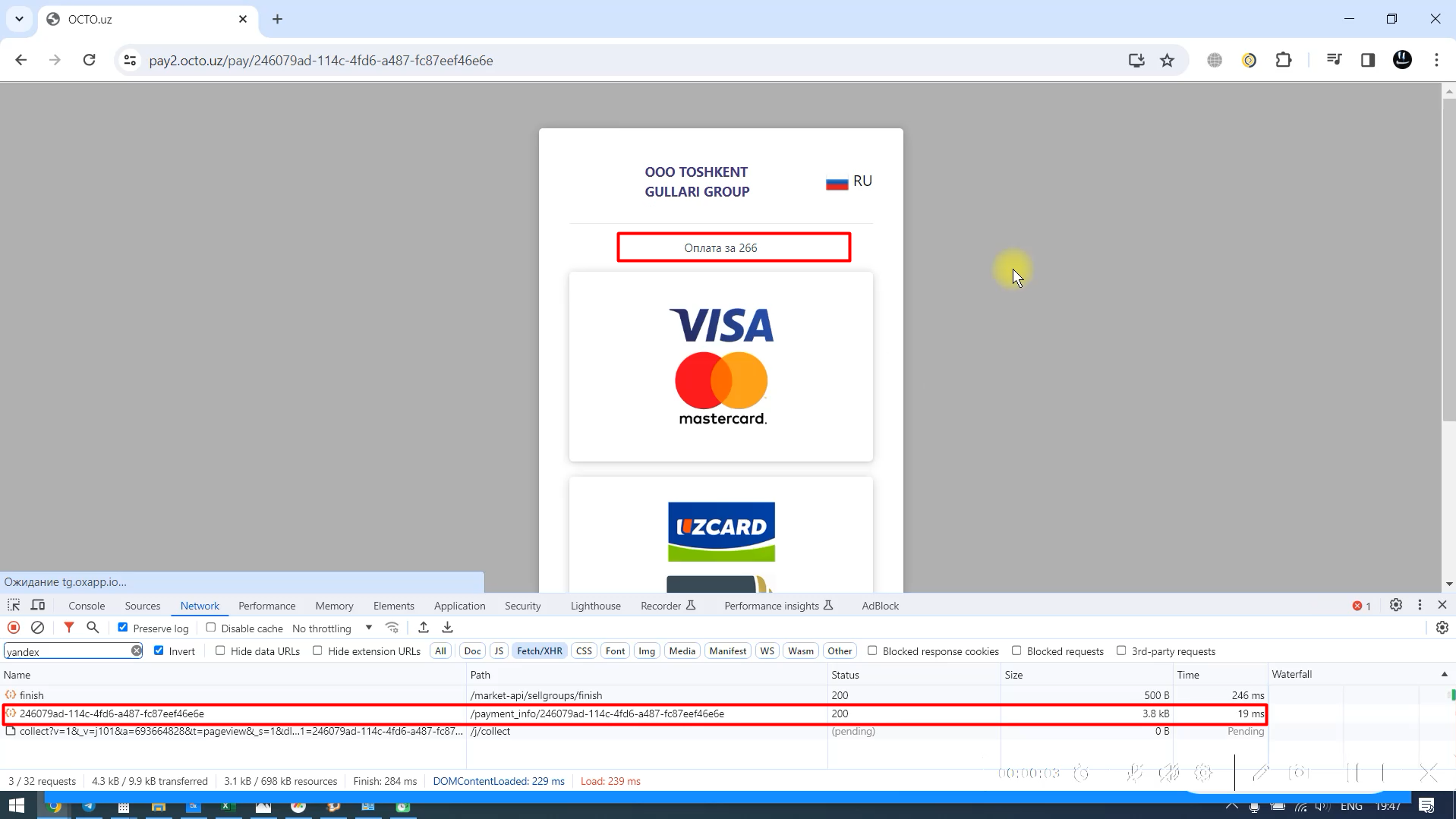Filter requests by WS type
1456x819 pixels.
(x=767, y=651)
